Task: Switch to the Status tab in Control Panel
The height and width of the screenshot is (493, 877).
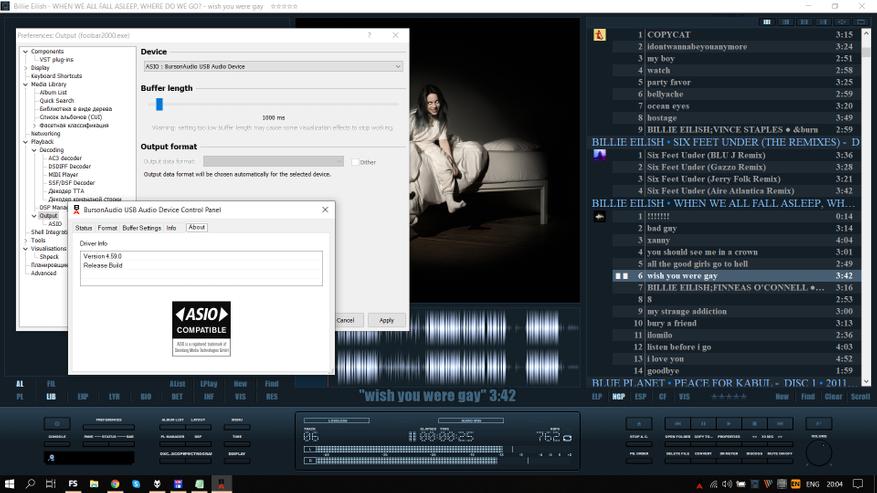Action: click(x=83, y=228)
